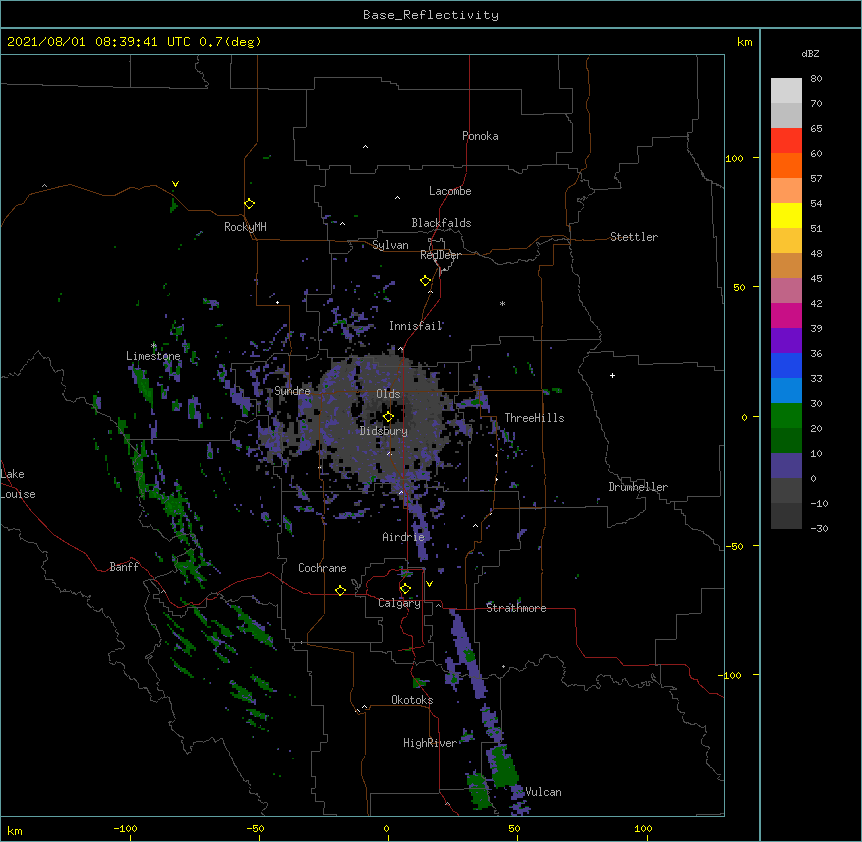Click the Didsbury town label

384,431
